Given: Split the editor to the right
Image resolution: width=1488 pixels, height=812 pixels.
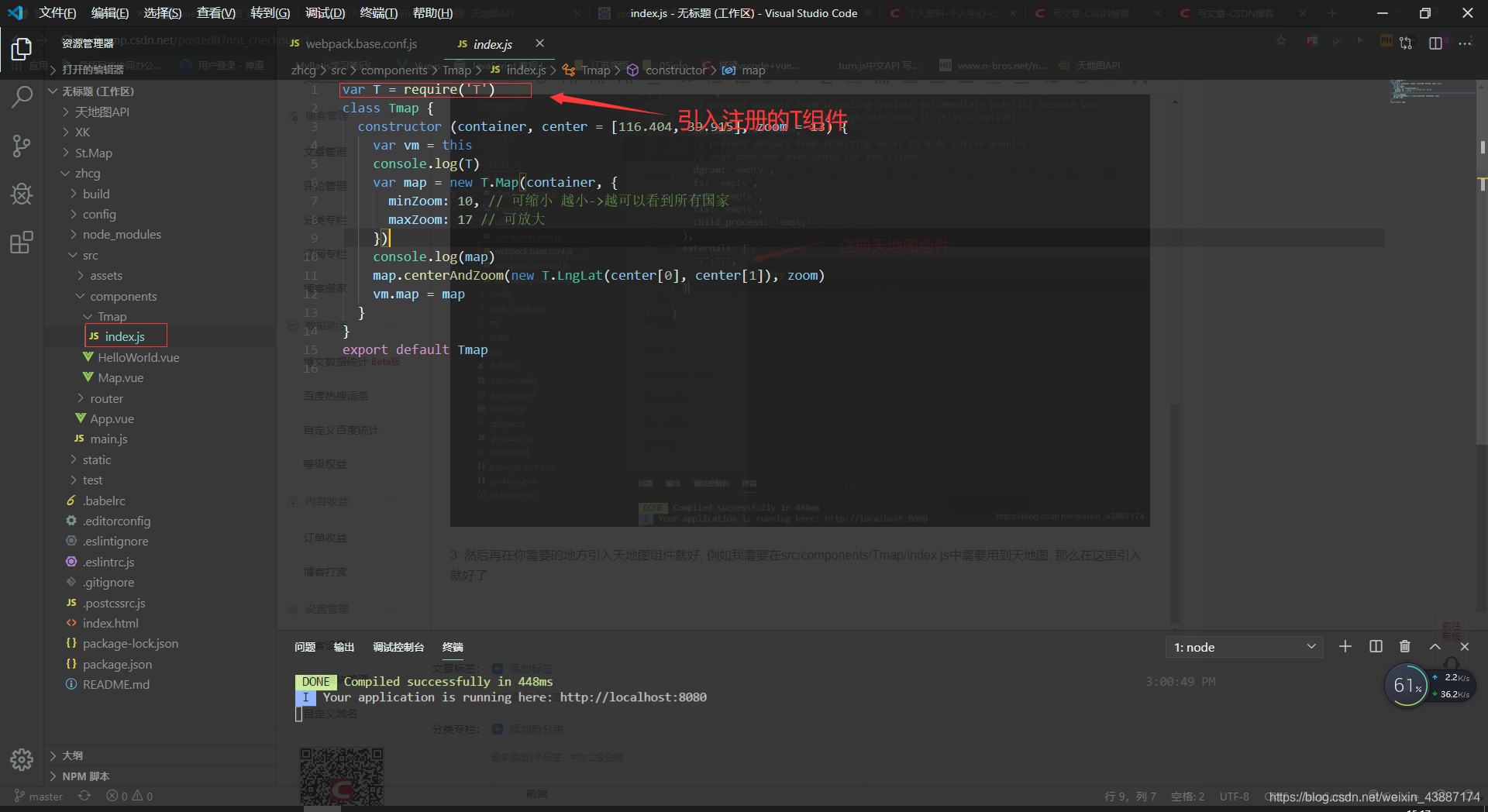Looking at the screenshot, I should click(1435, 43).
